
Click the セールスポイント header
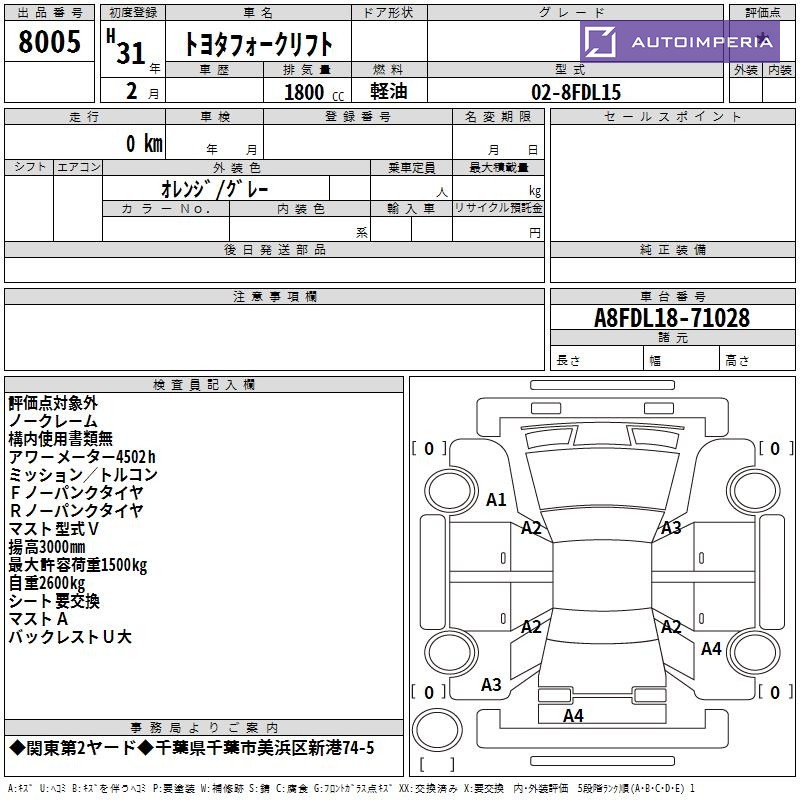coord(672,117)
